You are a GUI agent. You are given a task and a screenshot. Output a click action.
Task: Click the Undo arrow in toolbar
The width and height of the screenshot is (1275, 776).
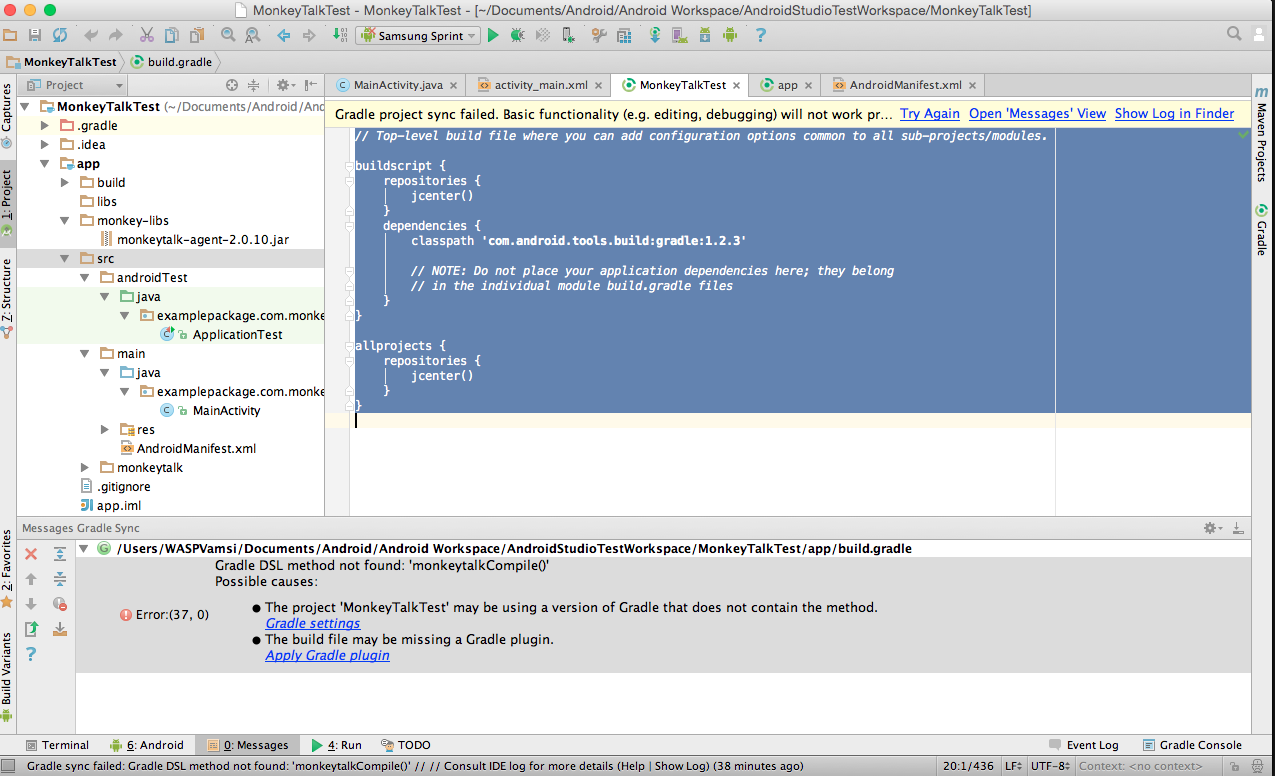91,35
